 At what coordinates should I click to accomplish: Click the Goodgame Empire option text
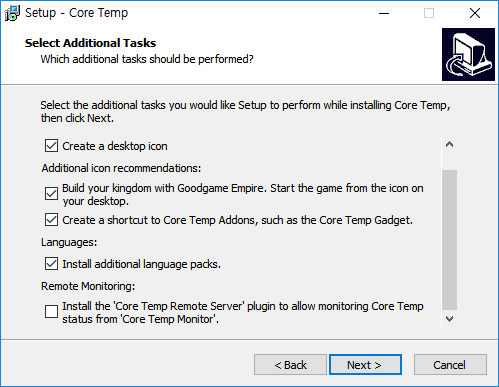click(243, 194)
